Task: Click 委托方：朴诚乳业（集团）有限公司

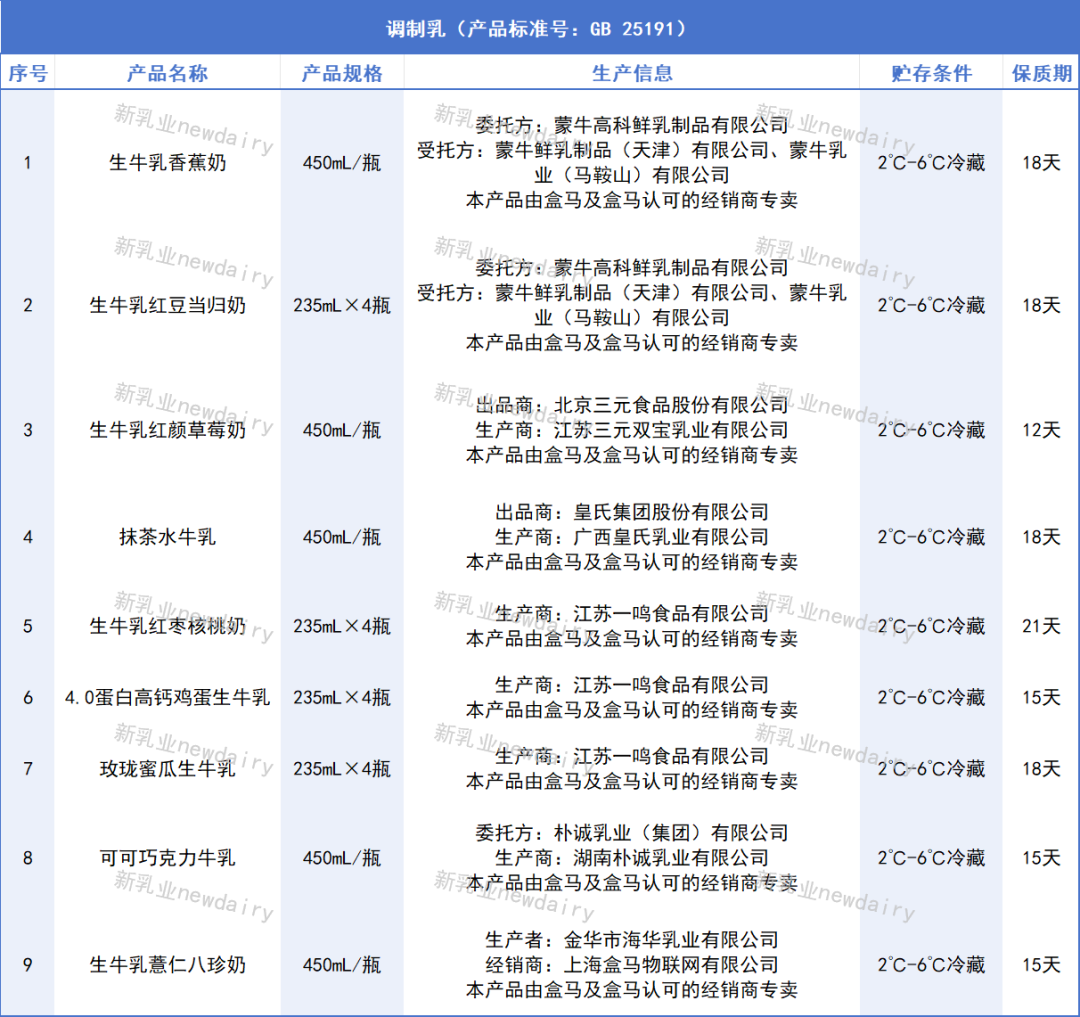Action: [x=632, y=833]
